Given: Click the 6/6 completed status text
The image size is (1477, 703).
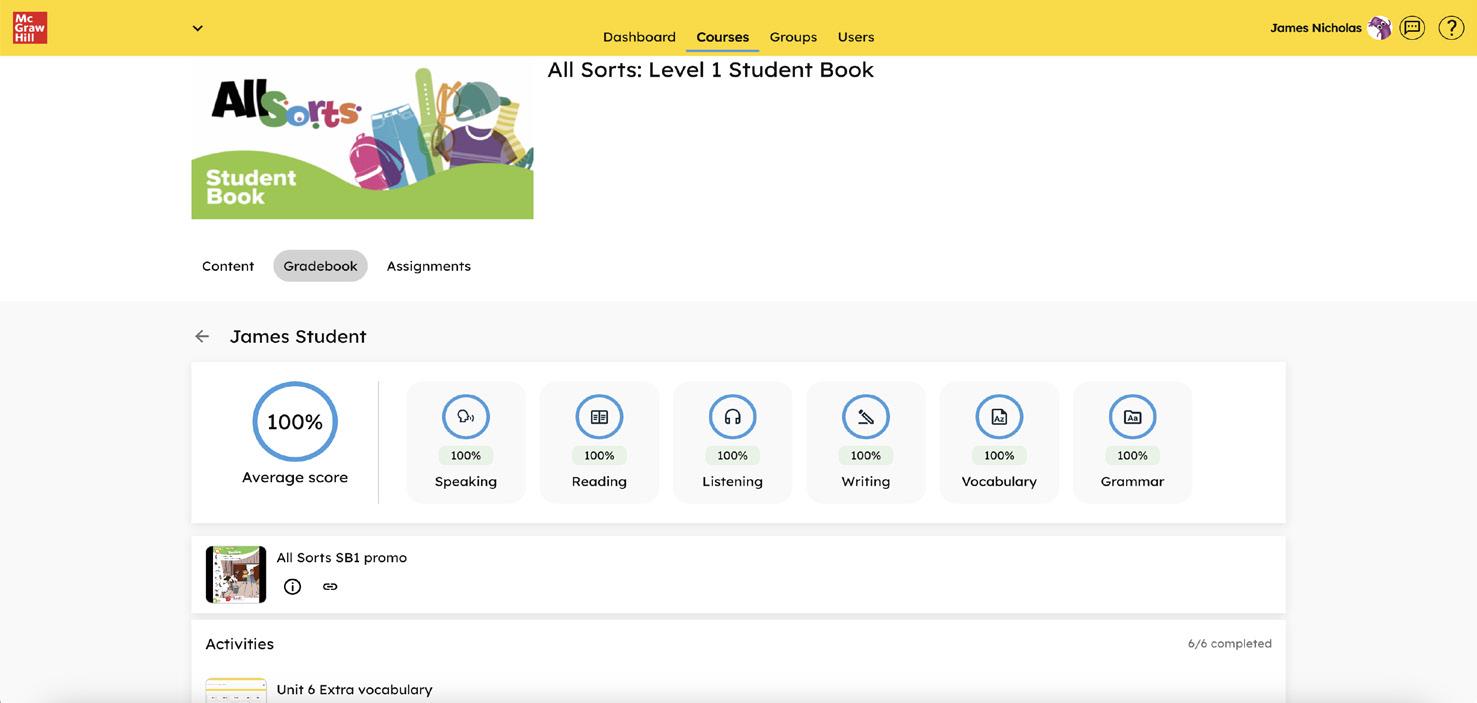Looking at the screenshot, I should point(1229,644).
